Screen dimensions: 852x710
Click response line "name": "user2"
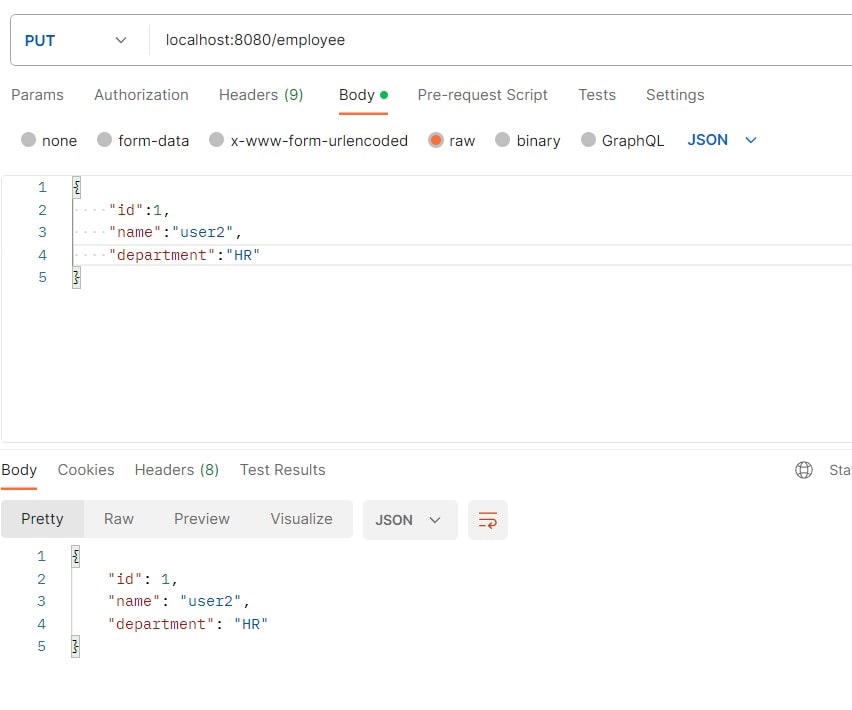click(178, 602)
